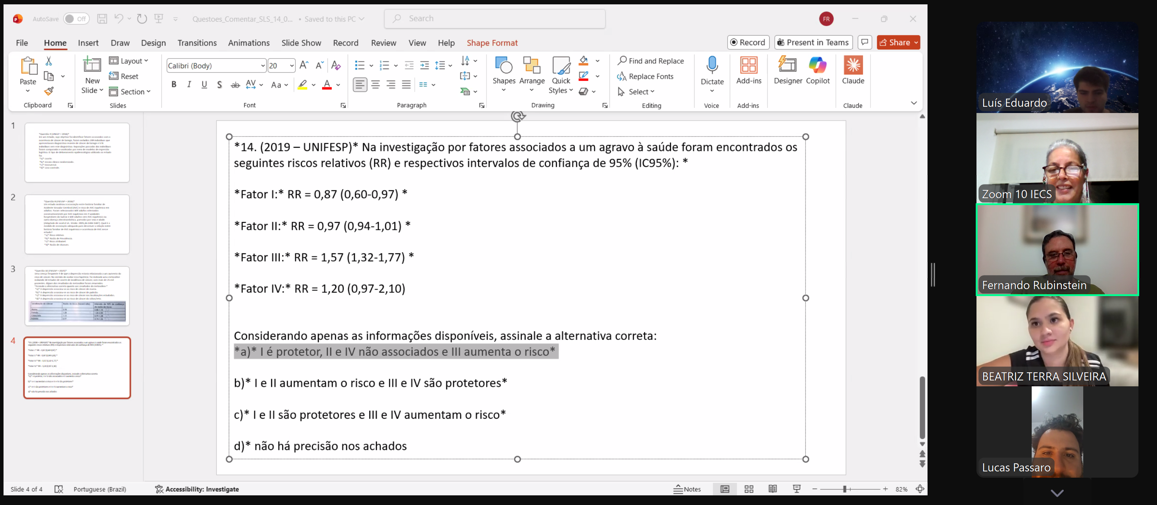1157x505 pixels.
Task: Click the Strikethrough icon
Action: tap(234, 84)
